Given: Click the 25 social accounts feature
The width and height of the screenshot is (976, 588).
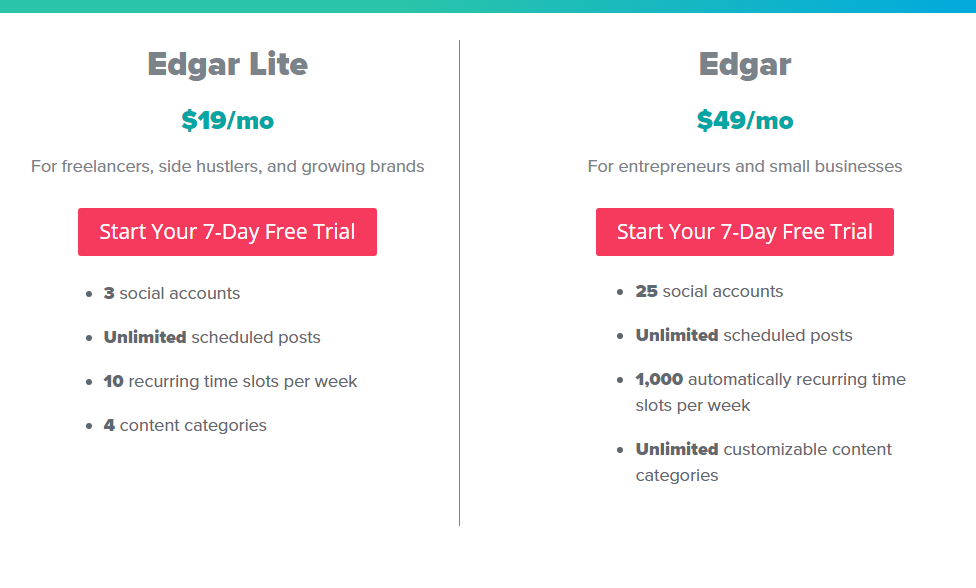Looking at the screenshot, I should (x=709, y=291).
